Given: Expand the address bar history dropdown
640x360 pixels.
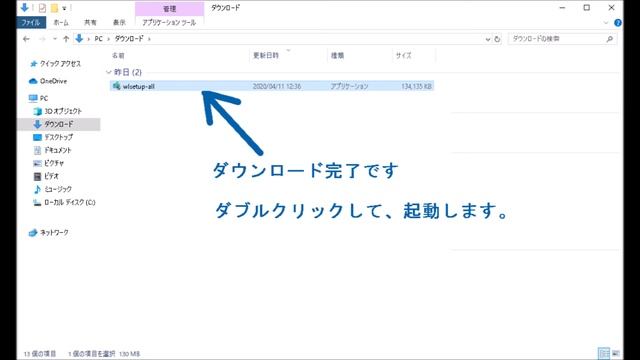Looking at the screenshot, I should (x=487, y=39).
